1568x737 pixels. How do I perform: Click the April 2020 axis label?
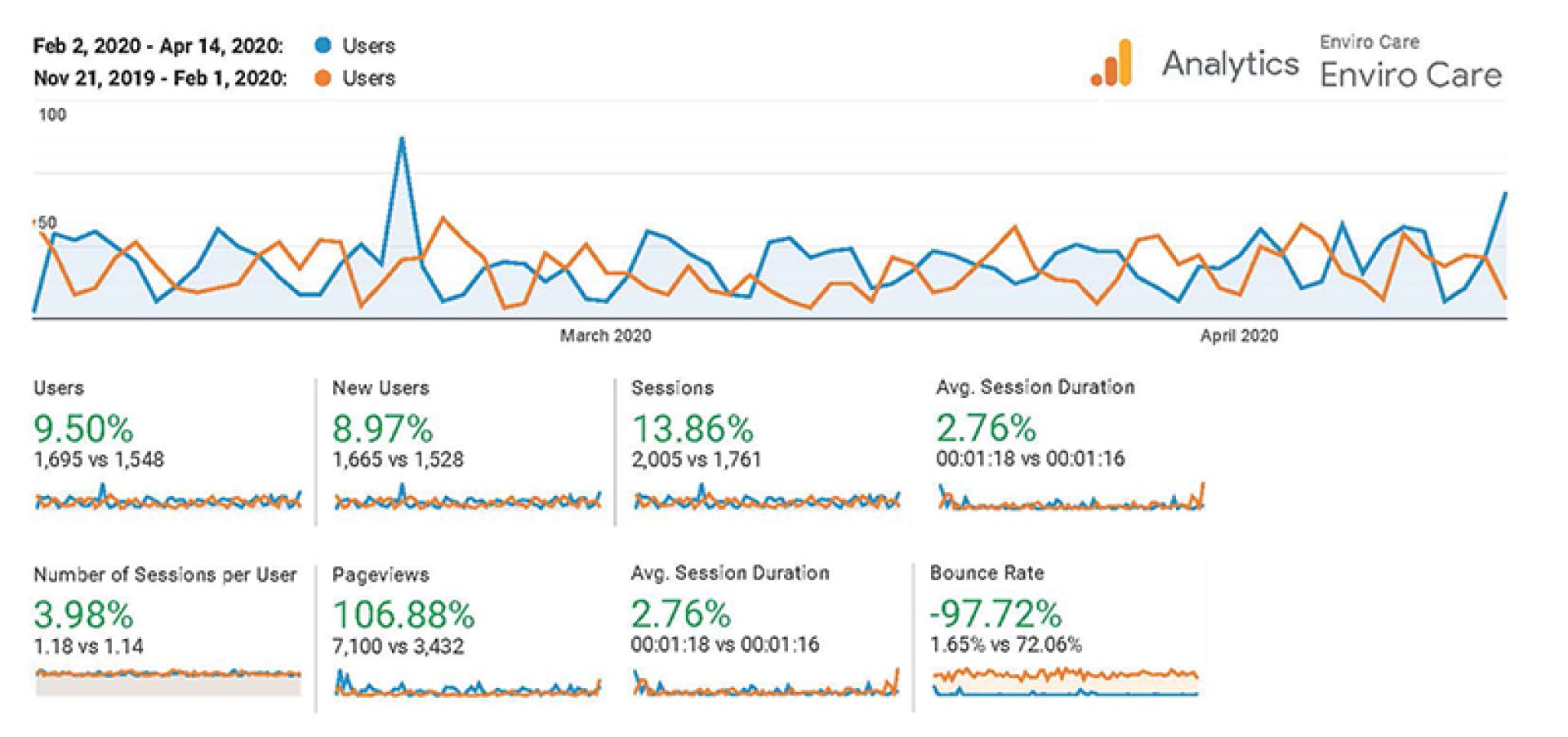pos(1239,336)
